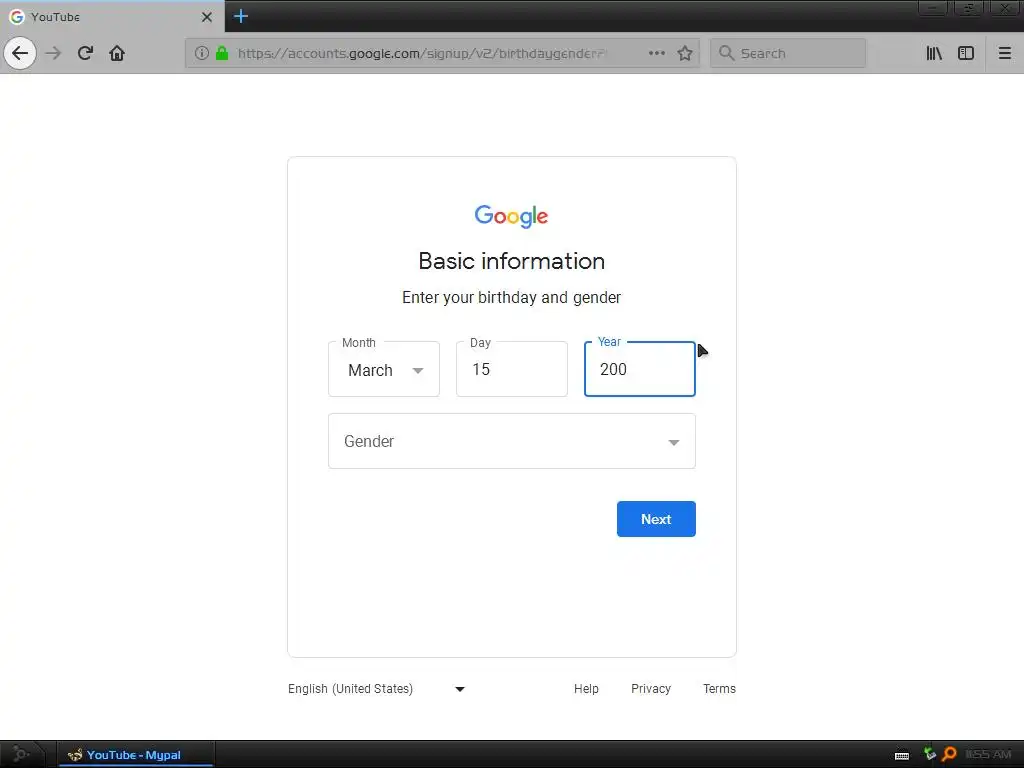Open the Library bookshelf icon
This screenshot has height=768, width=1024.
pos(934,53)
